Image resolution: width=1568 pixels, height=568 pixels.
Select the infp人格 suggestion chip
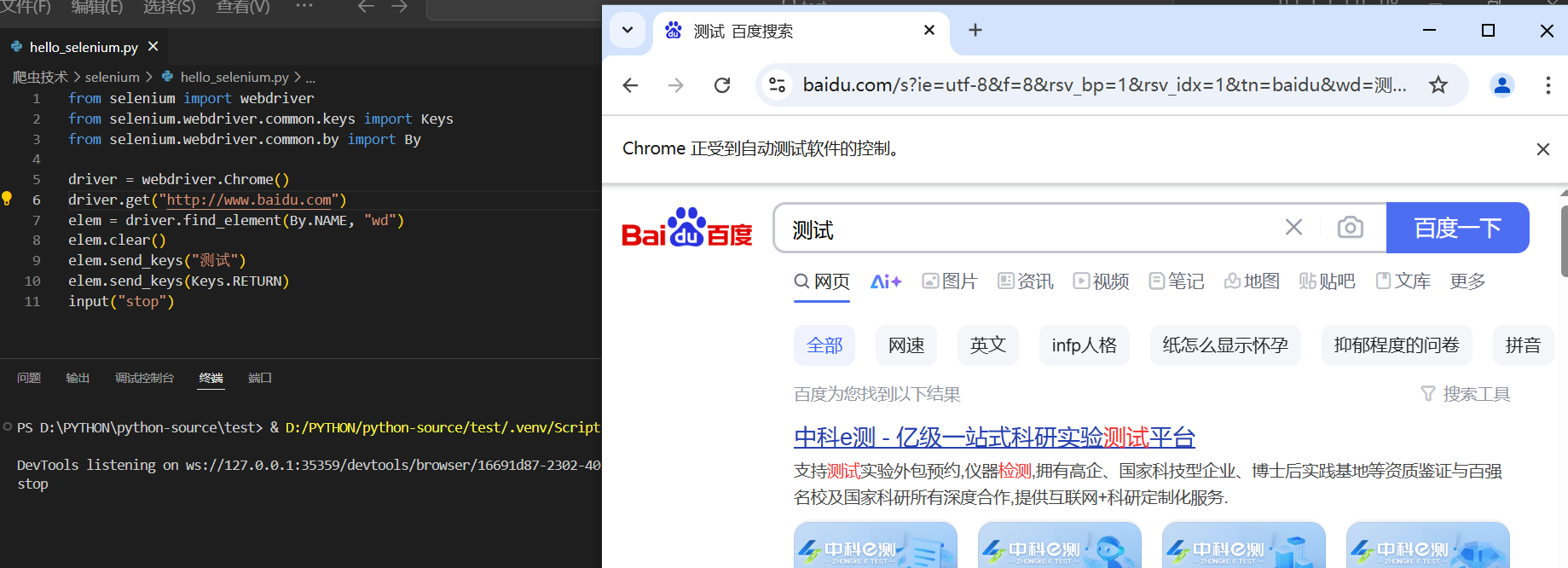coord(1085,345)
